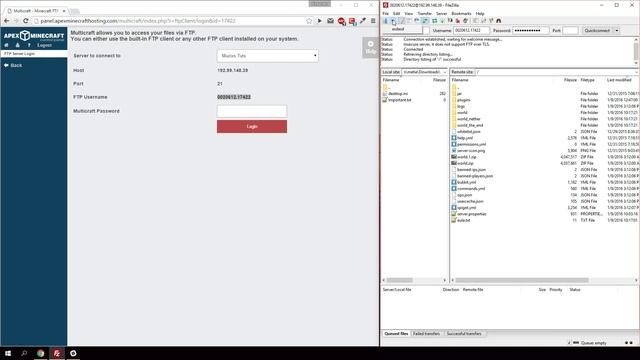Toggle FileZilla message log display

(402, 20)
